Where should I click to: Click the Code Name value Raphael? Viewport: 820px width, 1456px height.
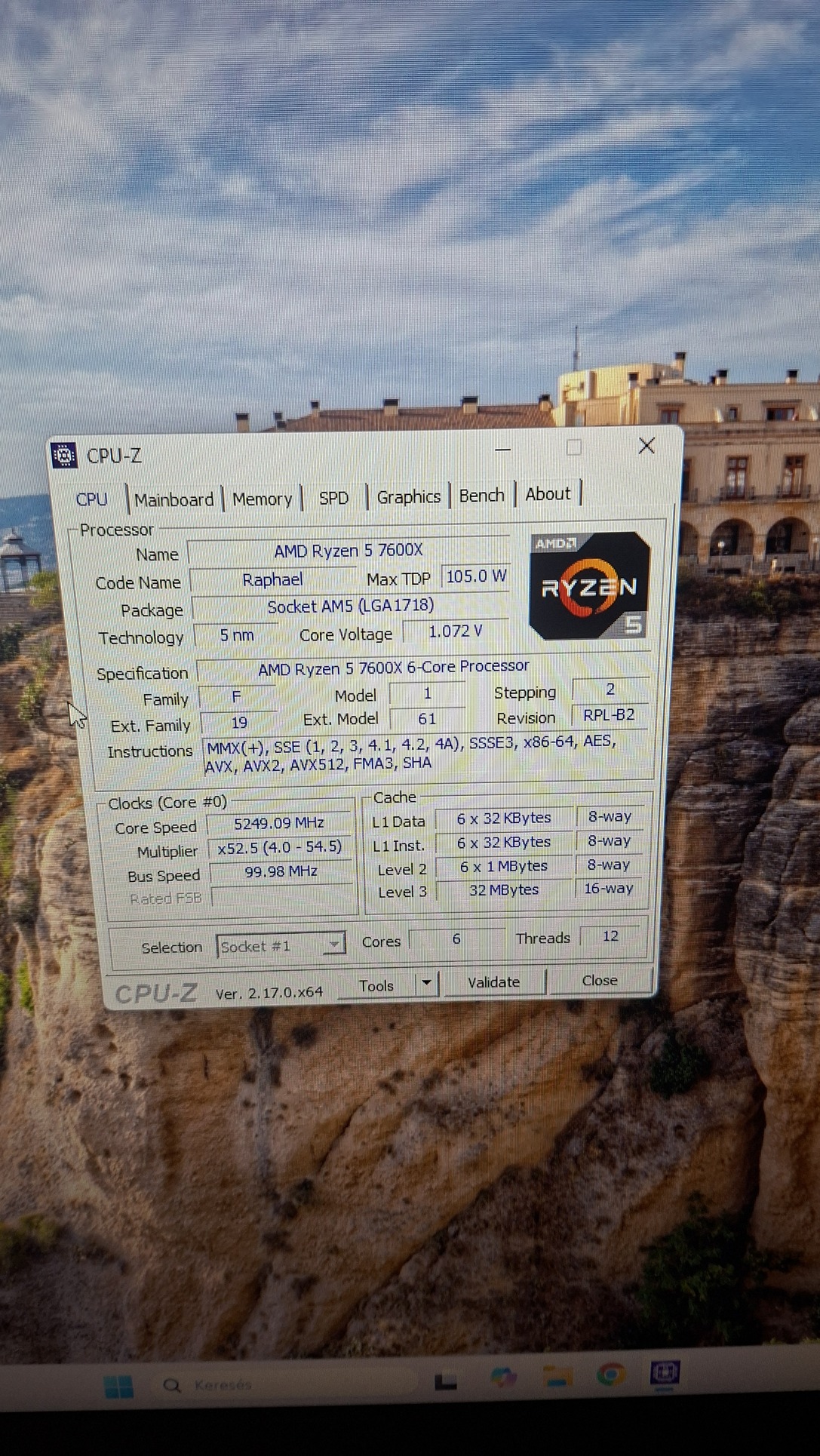point(272,579)
